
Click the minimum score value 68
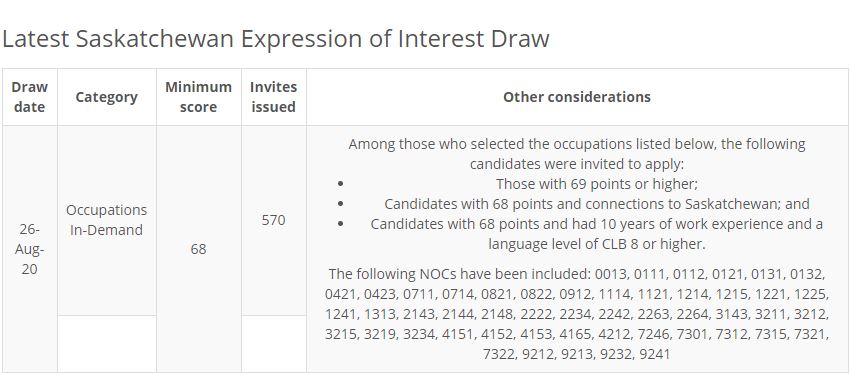click(x=198, y=249)
